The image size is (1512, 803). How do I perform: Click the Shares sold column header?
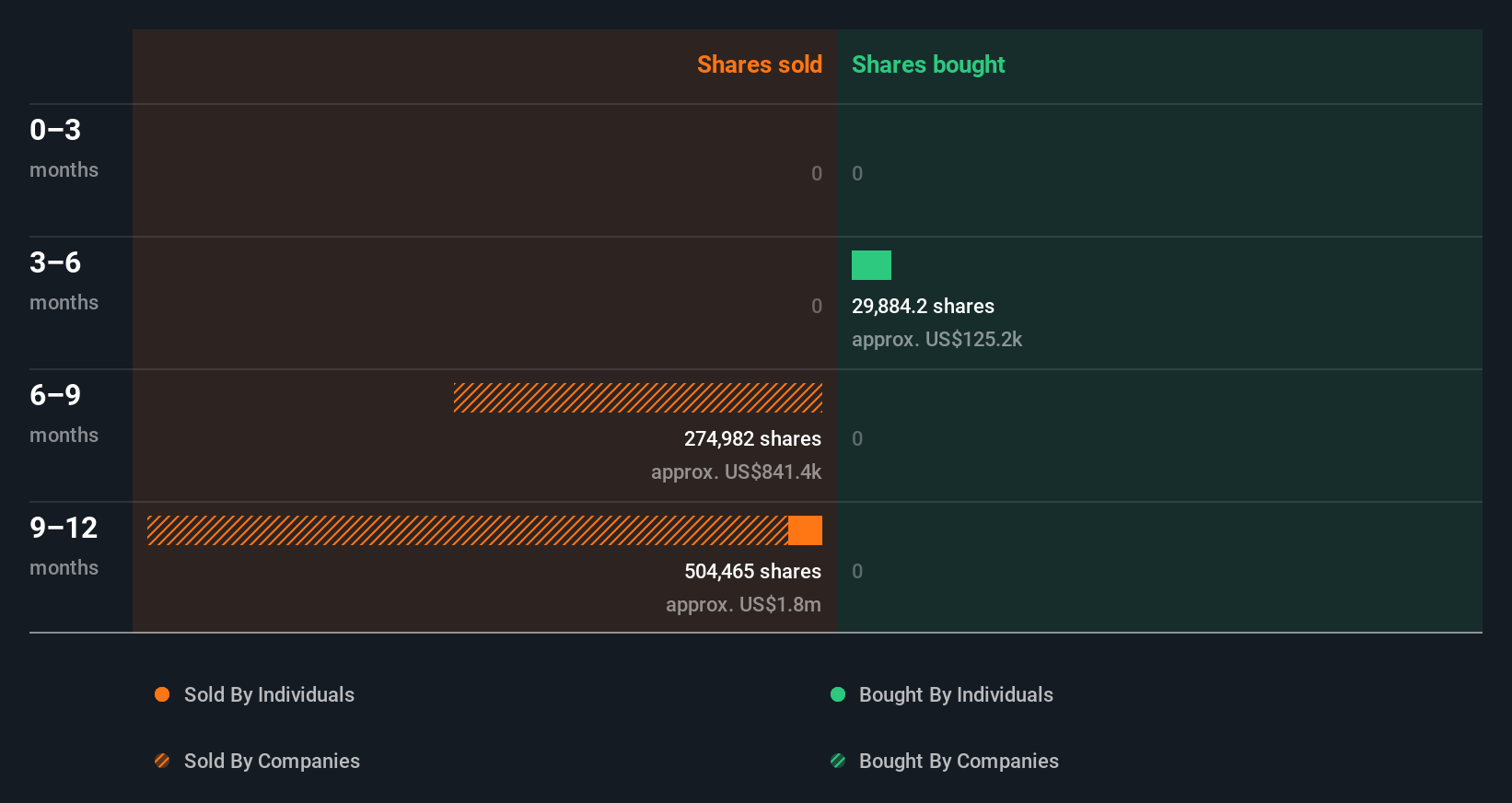[x=759, y=64]
